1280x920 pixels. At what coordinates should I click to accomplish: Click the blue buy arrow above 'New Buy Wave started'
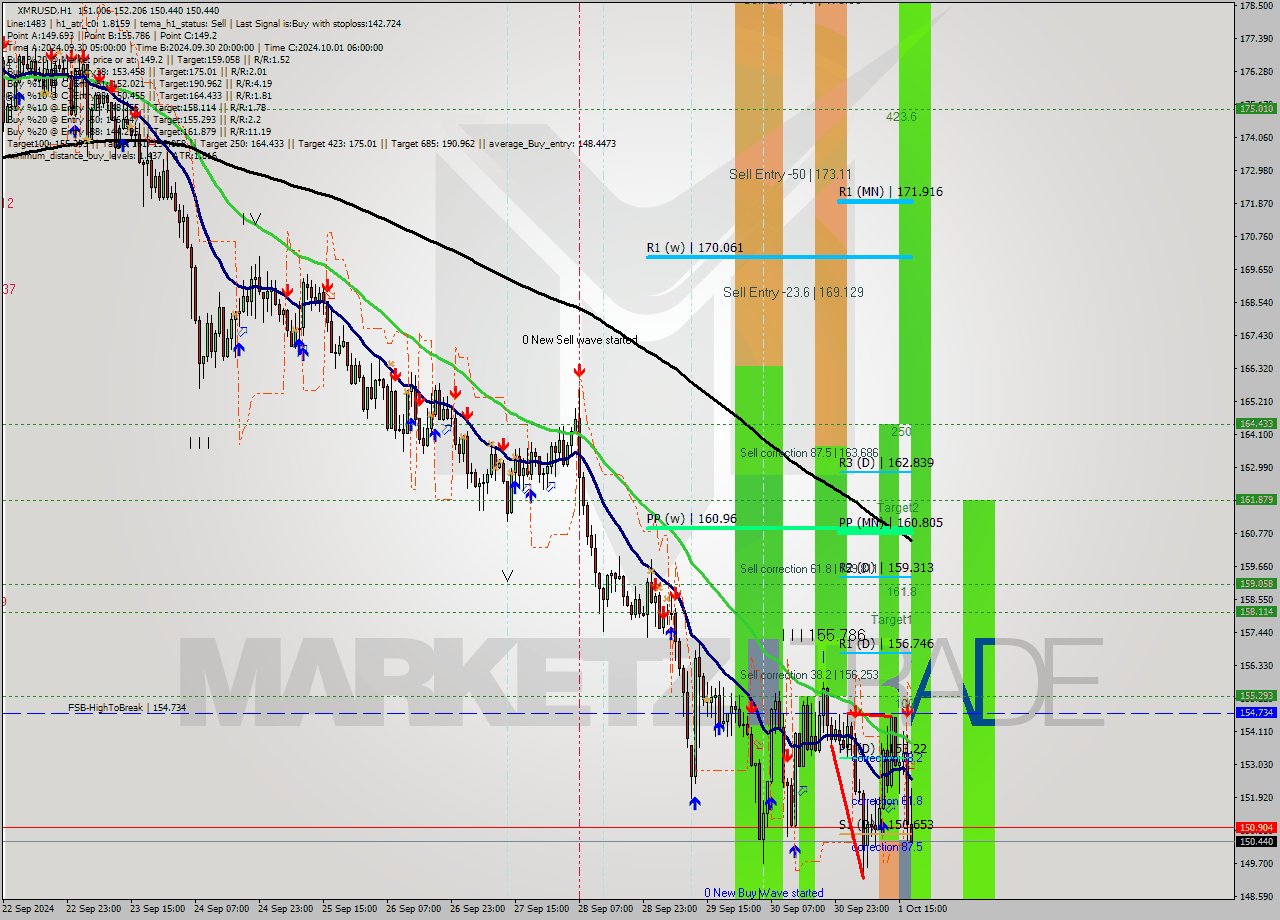tap(794, 851)
